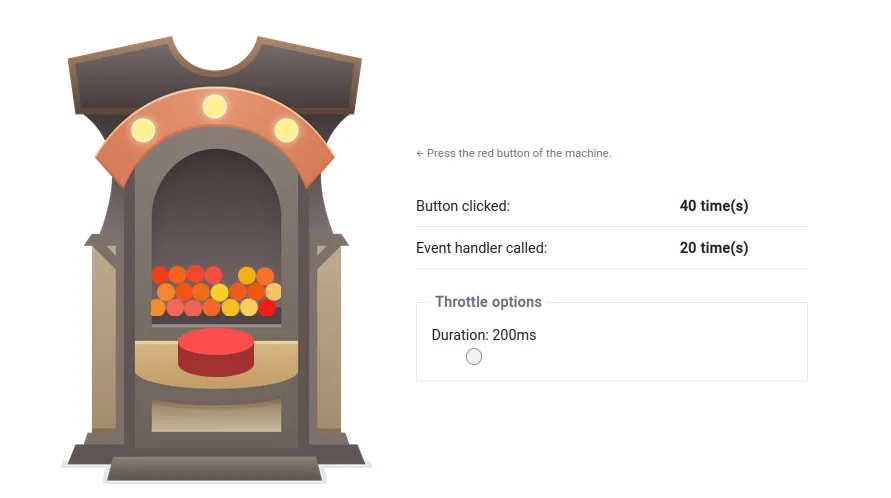The image size is (891, 498).
Task: Click the half-visible pale ball ending the middle row
Action: 273,292
